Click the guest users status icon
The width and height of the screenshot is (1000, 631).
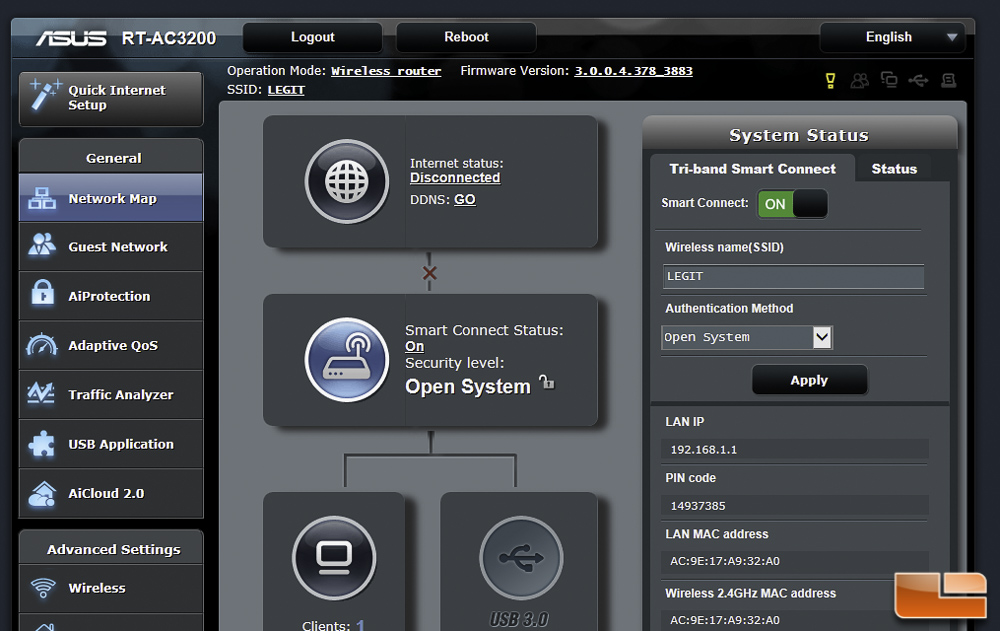(x=860, y=80)
